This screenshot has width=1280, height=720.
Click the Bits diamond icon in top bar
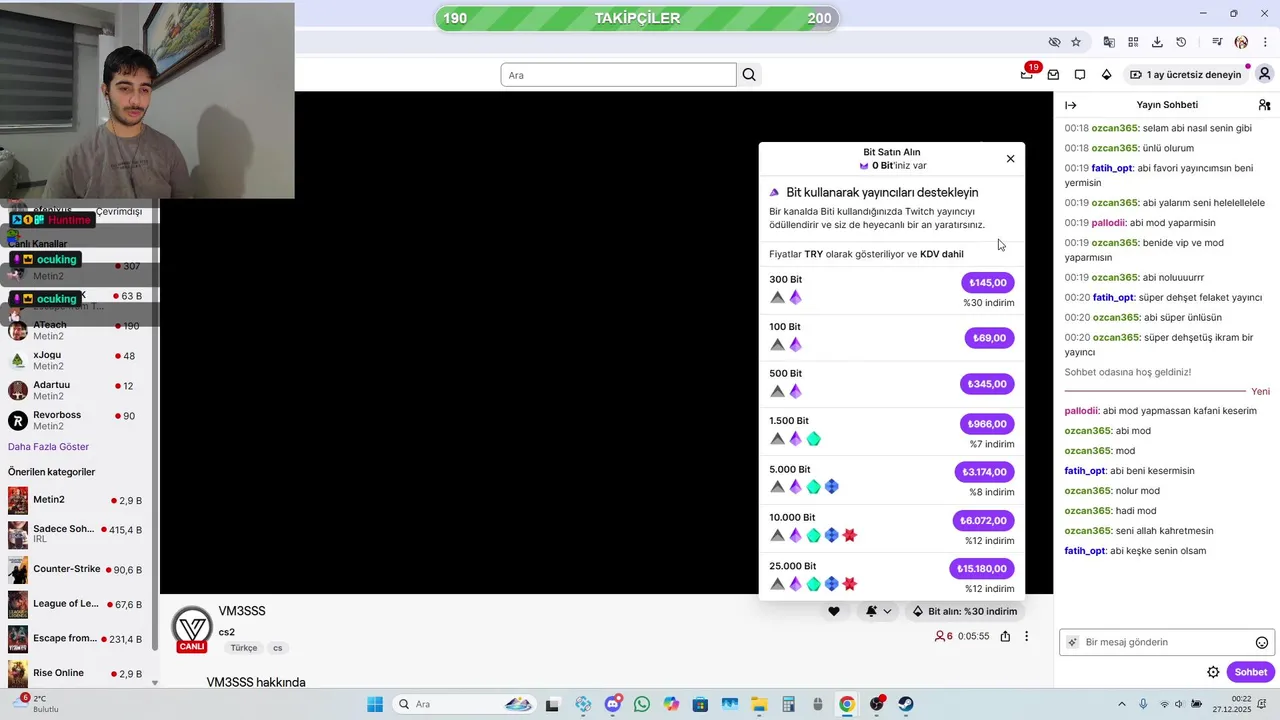pos(1106,75)
